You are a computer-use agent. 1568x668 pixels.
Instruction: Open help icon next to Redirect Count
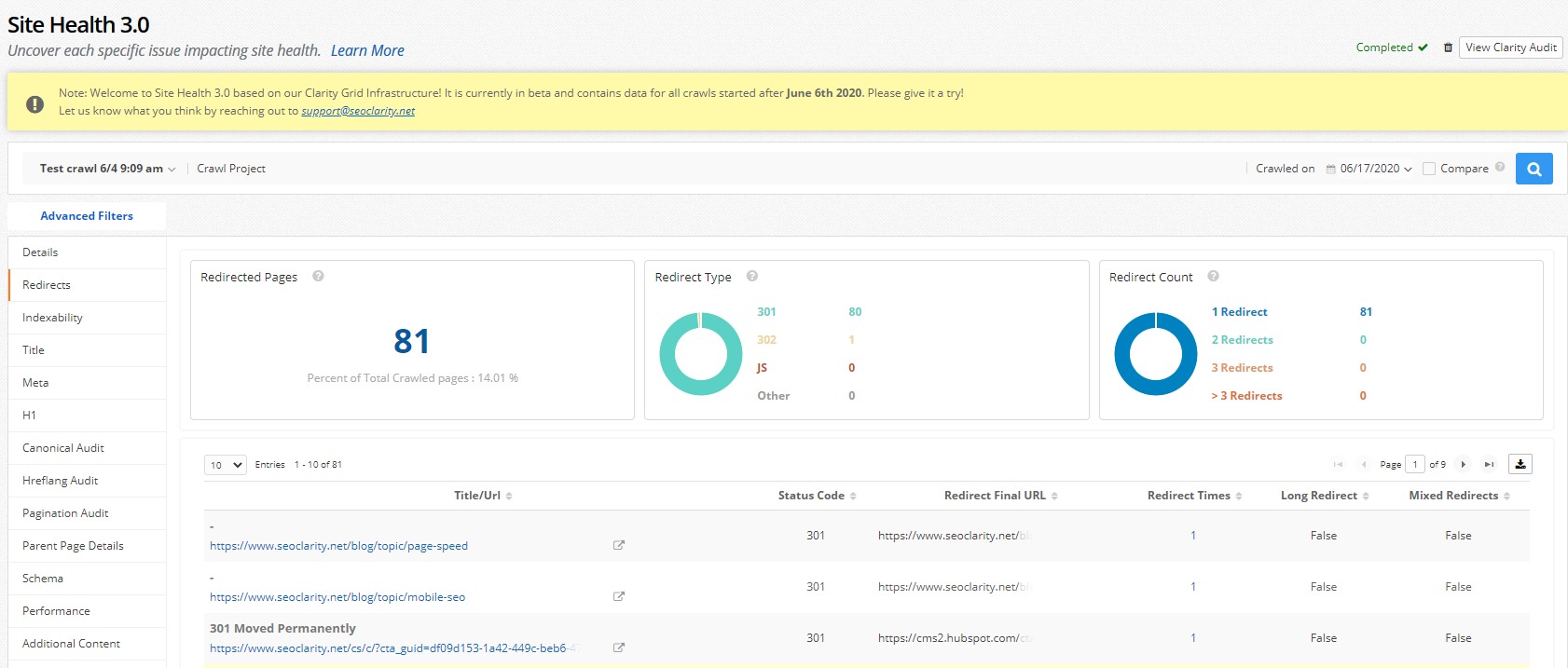click(x=1213, y=276)
